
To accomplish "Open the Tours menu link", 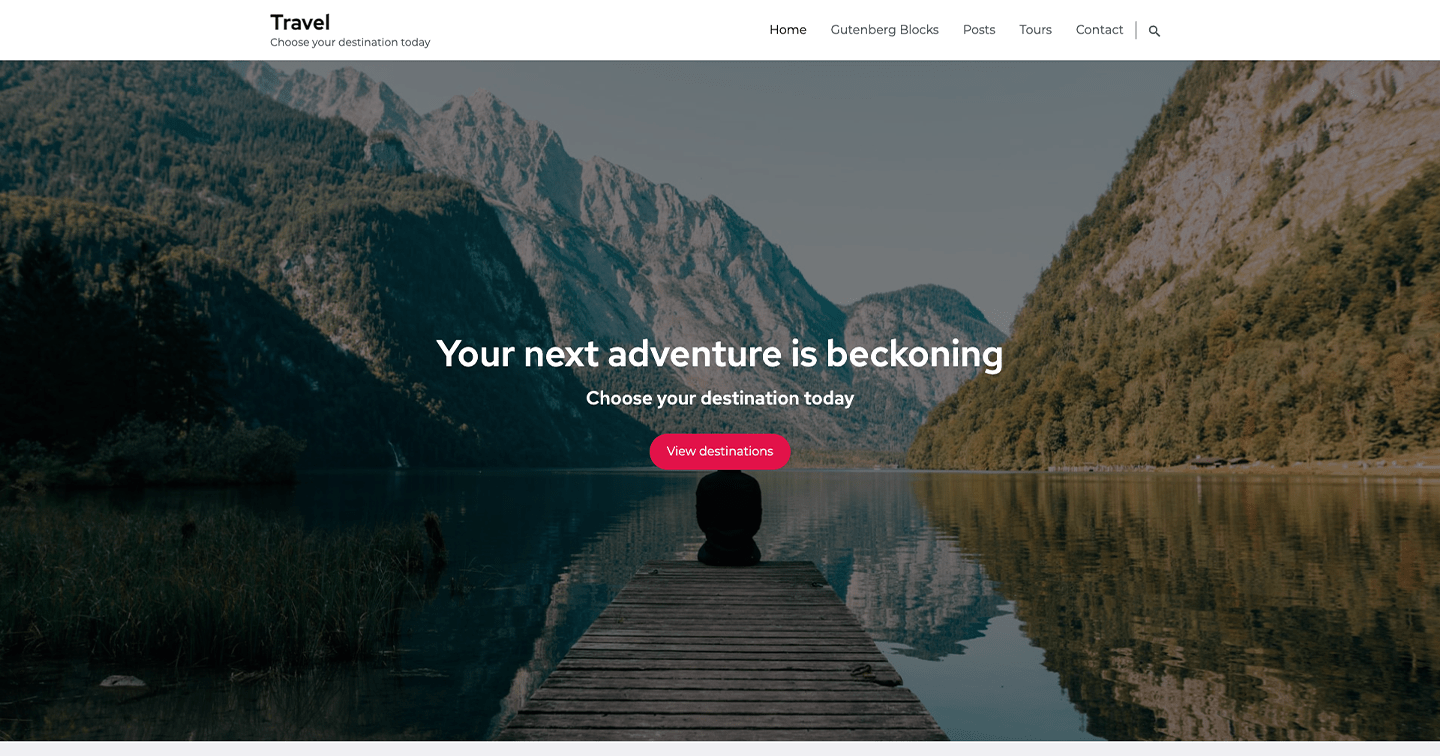I will (x=1036, y=30).
